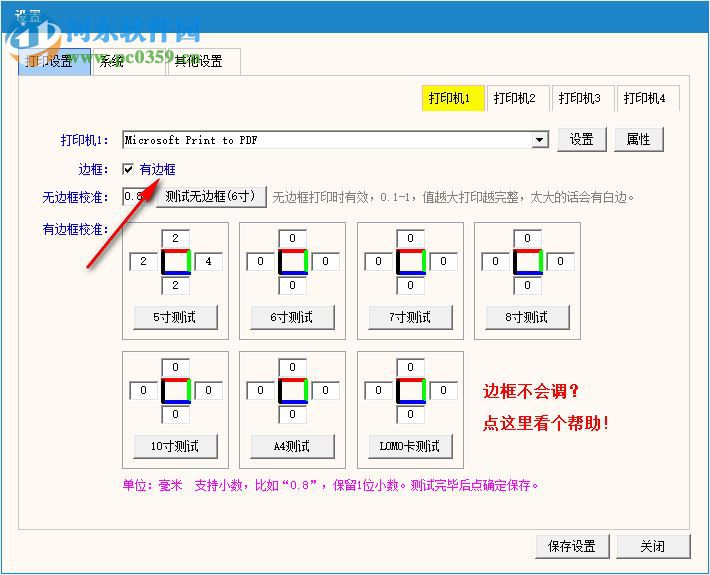Screen dimensions: 710x575
Task: Click bottom margin field of 7寸 panel
Action: click(x=410, y=286)
